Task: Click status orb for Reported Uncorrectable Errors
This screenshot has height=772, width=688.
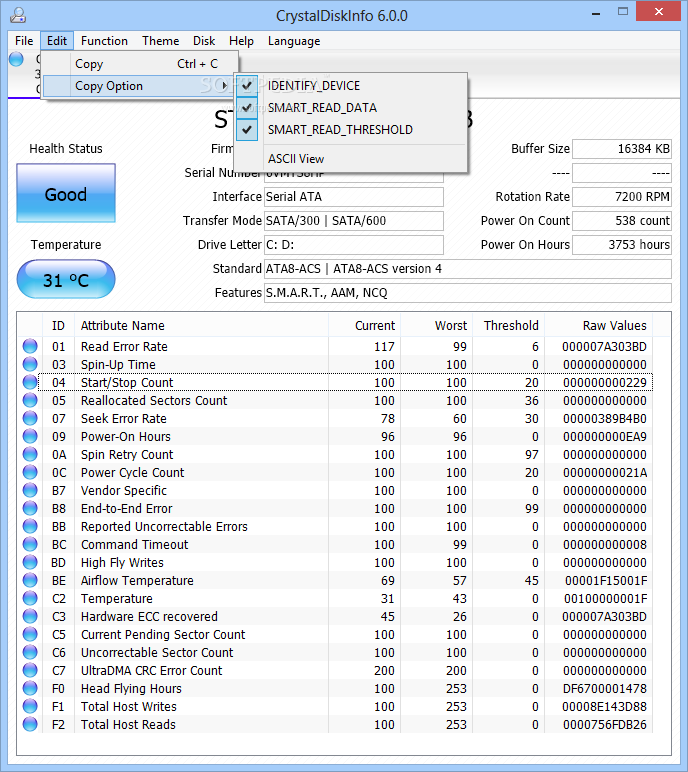Action: click(x=30, y=526)
